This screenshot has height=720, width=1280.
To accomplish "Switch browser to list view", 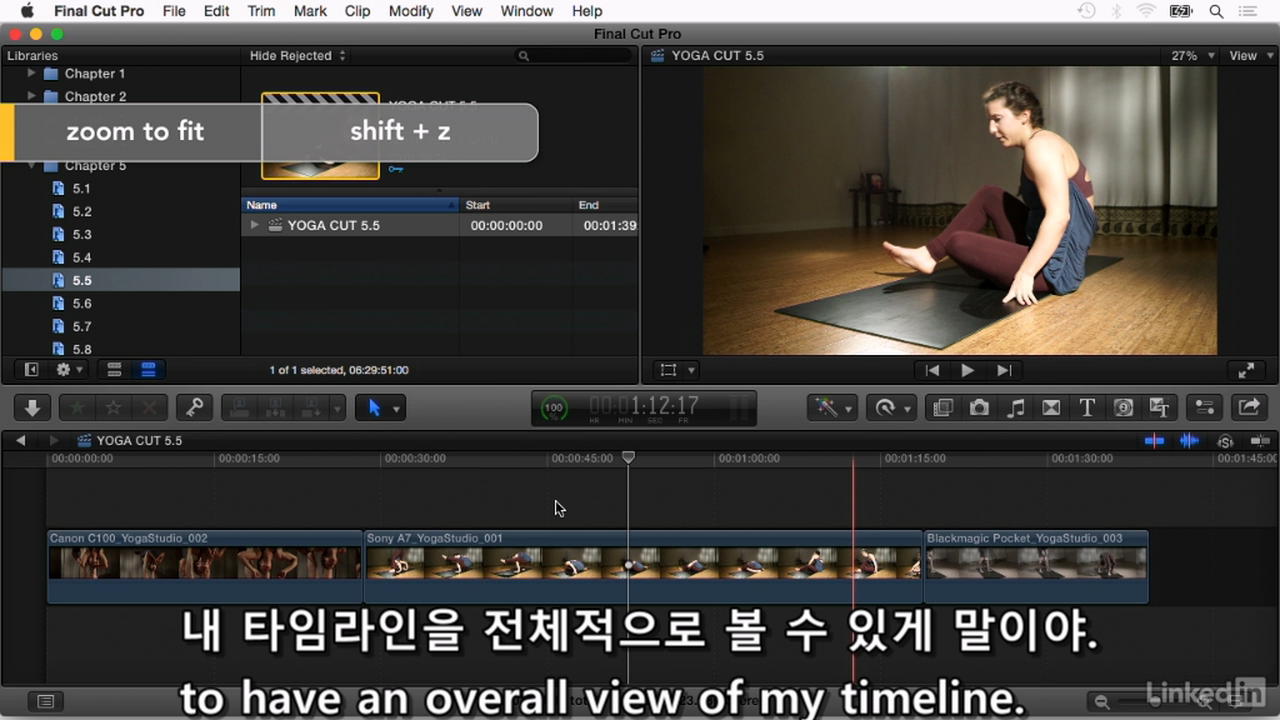I will click(x=148, y=370).
